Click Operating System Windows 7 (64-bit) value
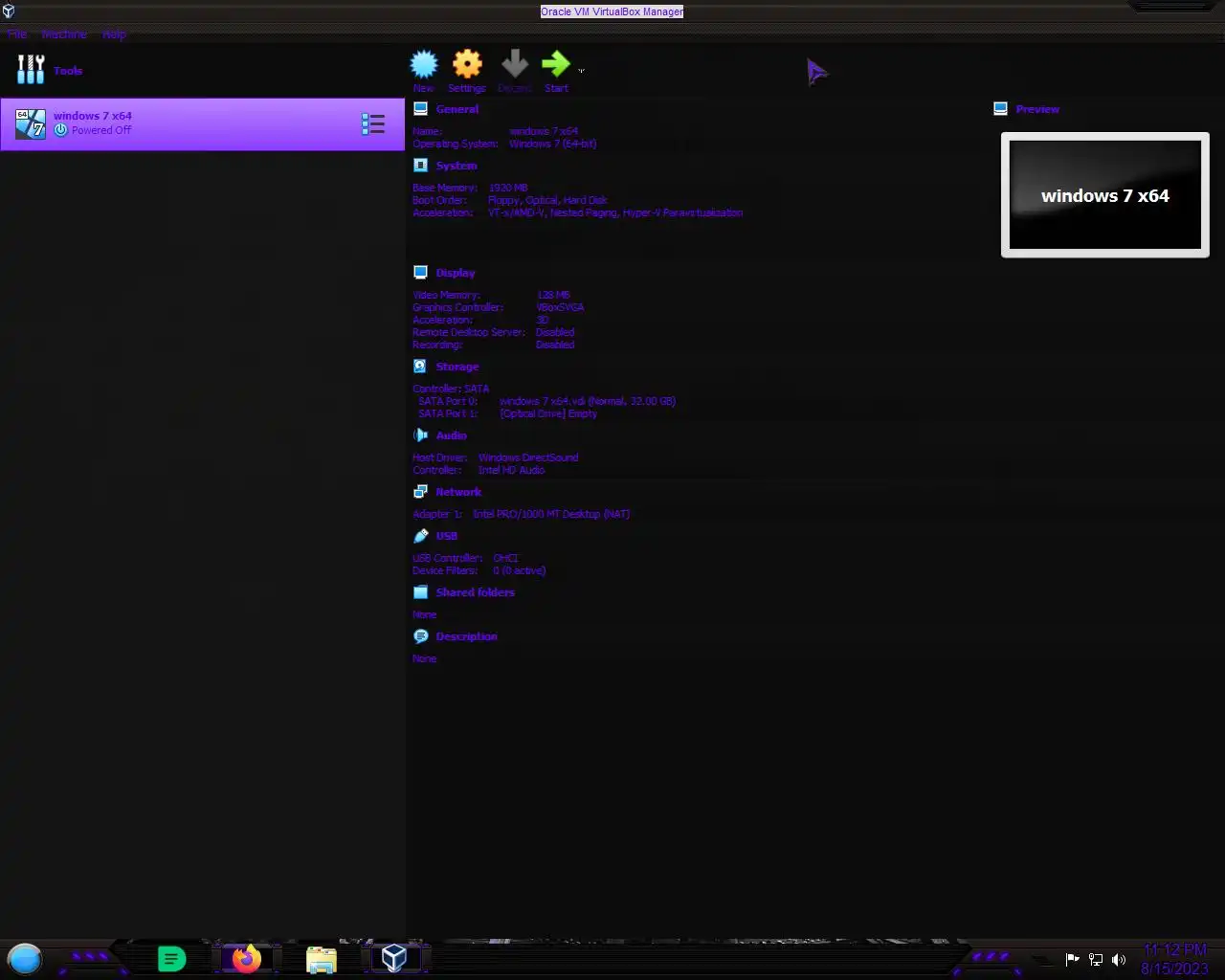The width and height of the screenshot is (1225, 980). point(552,144)
